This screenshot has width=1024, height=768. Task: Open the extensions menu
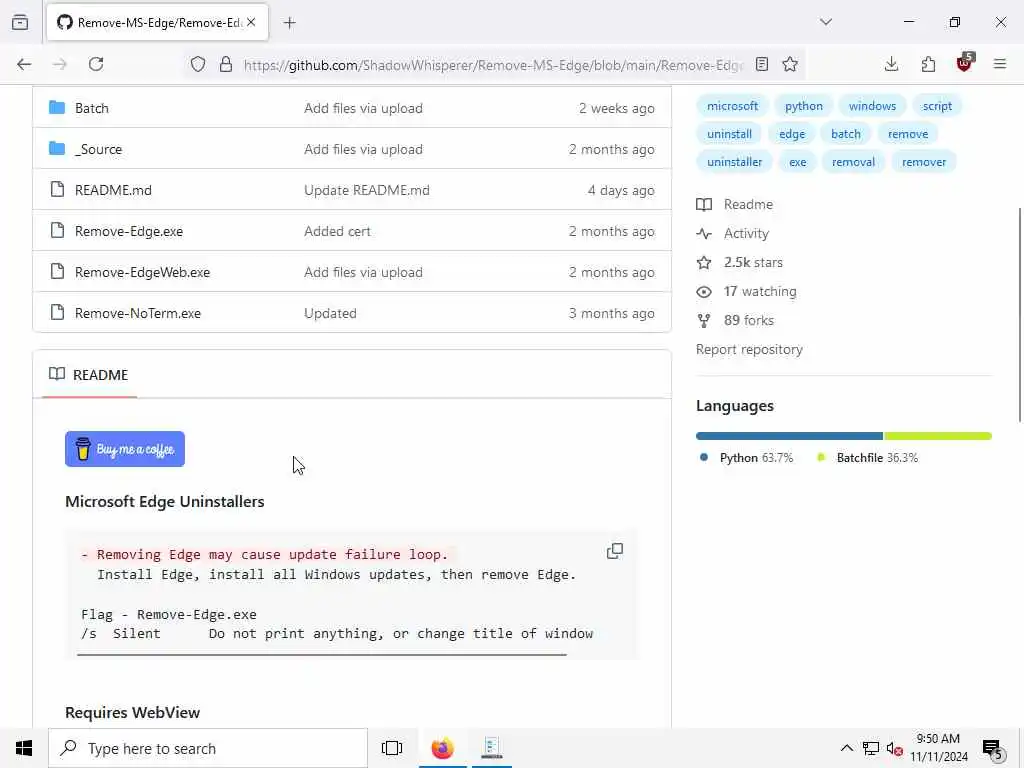(928, 64)
